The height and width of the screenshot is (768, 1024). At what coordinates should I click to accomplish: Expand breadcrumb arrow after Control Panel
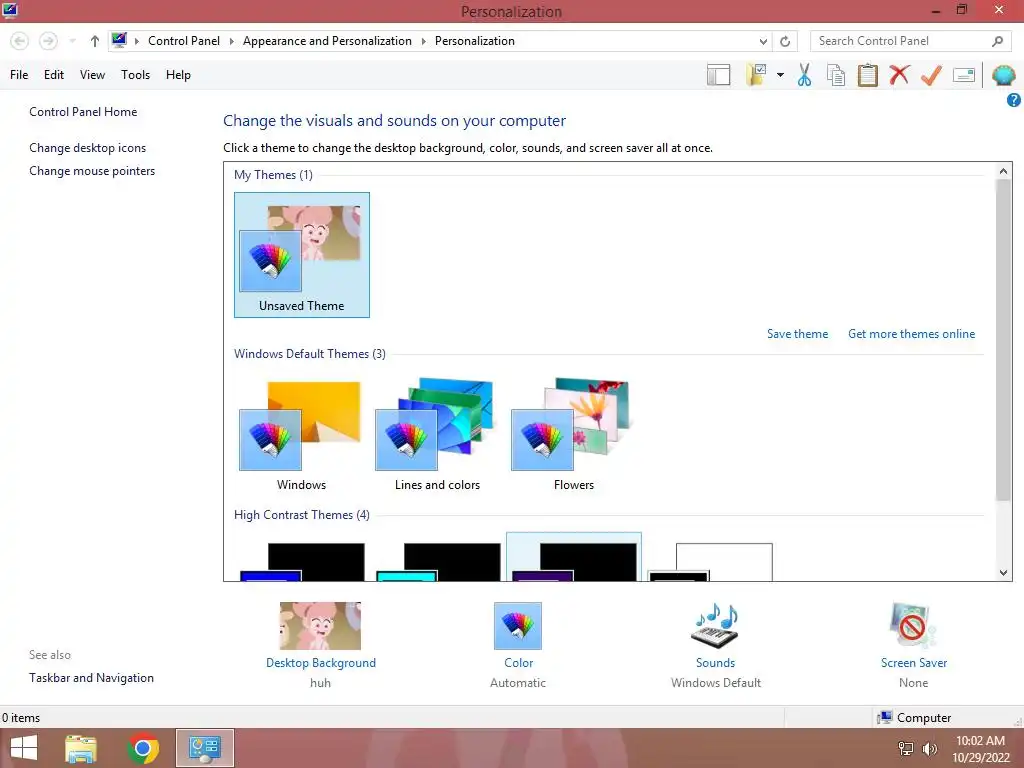click(x=231, y=41)
